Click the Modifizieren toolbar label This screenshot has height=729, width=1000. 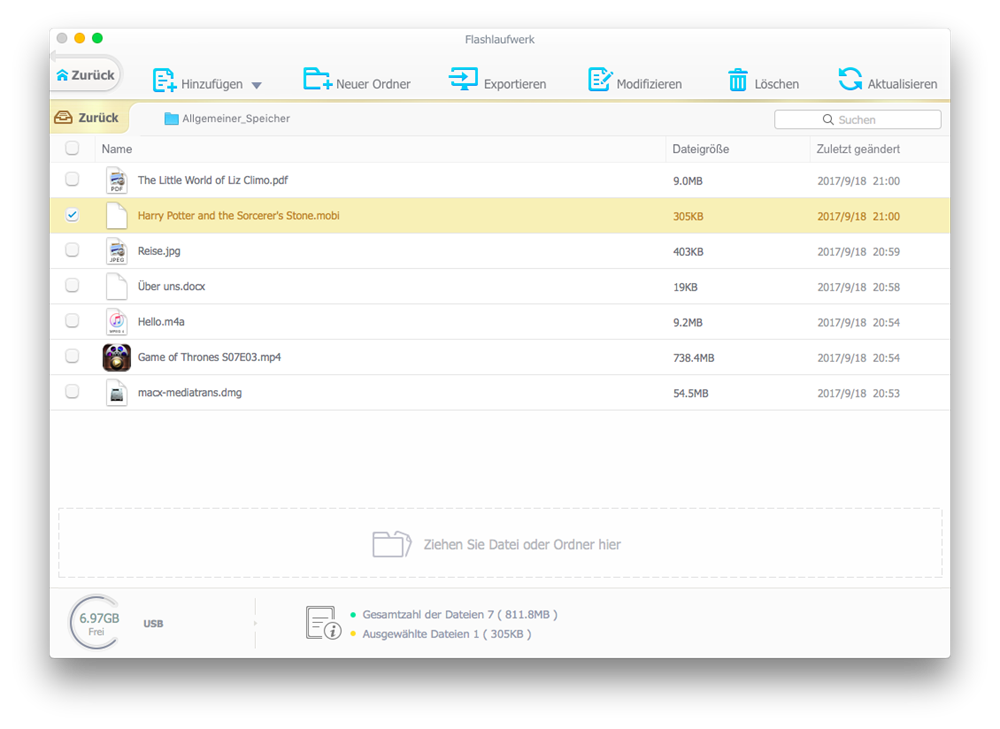click(649, 84)
